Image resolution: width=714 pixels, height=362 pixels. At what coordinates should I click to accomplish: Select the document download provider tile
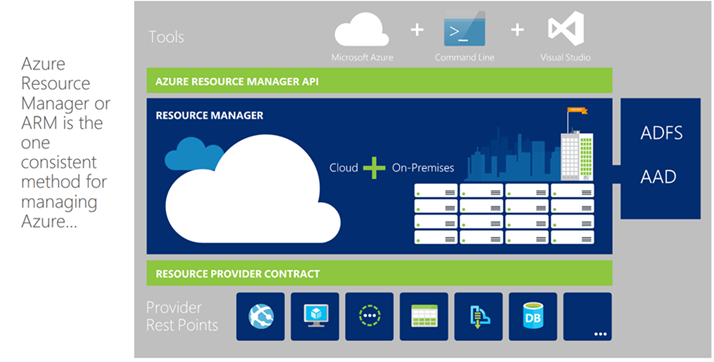pyautogui.click(x=479, y=316)
